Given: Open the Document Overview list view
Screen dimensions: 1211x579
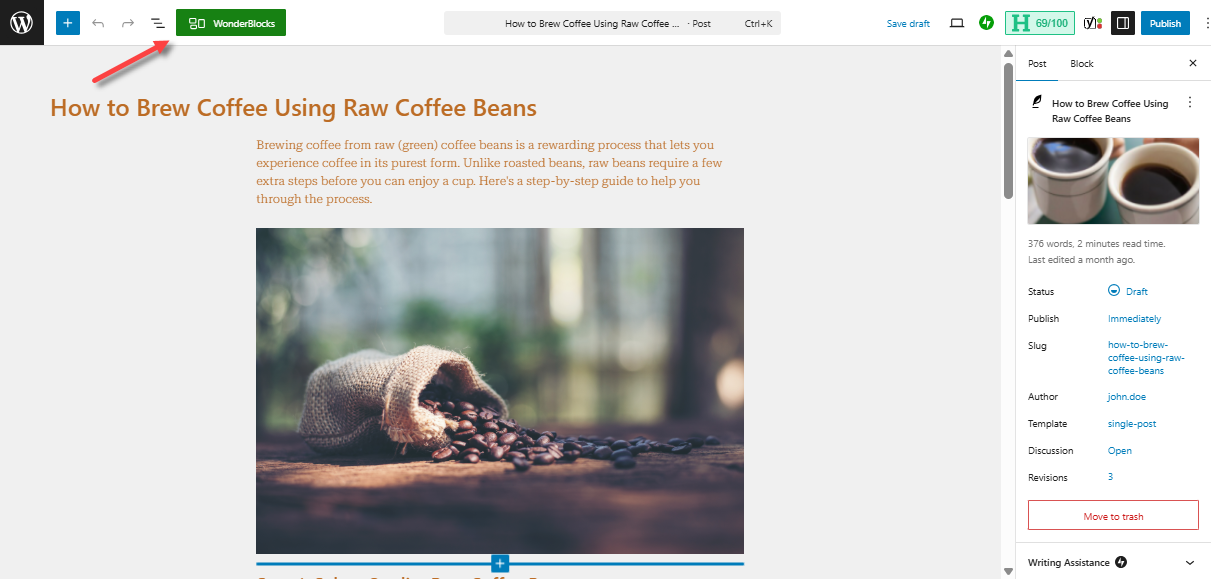Looking at the screenshot, I should (x=156, y=22).
